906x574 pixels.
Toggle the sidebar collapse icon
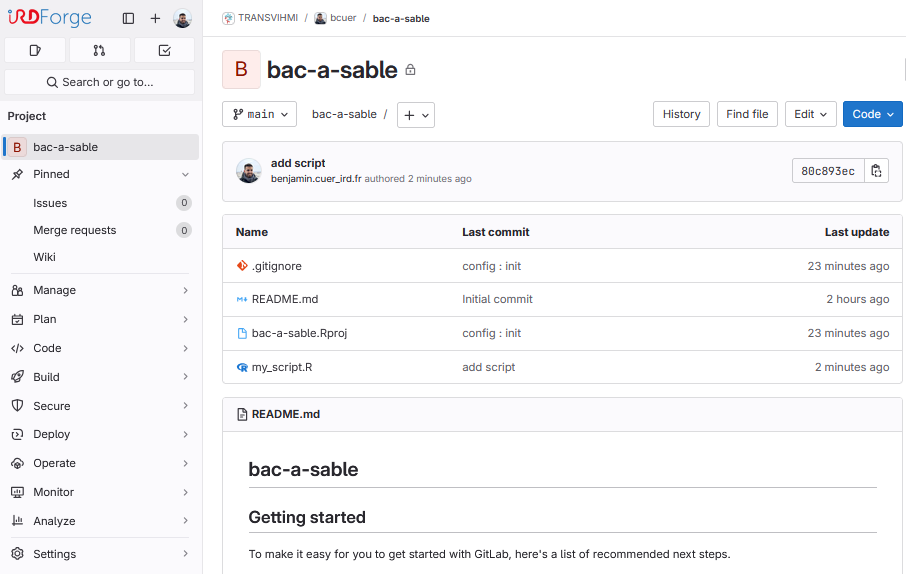[128, 19]
